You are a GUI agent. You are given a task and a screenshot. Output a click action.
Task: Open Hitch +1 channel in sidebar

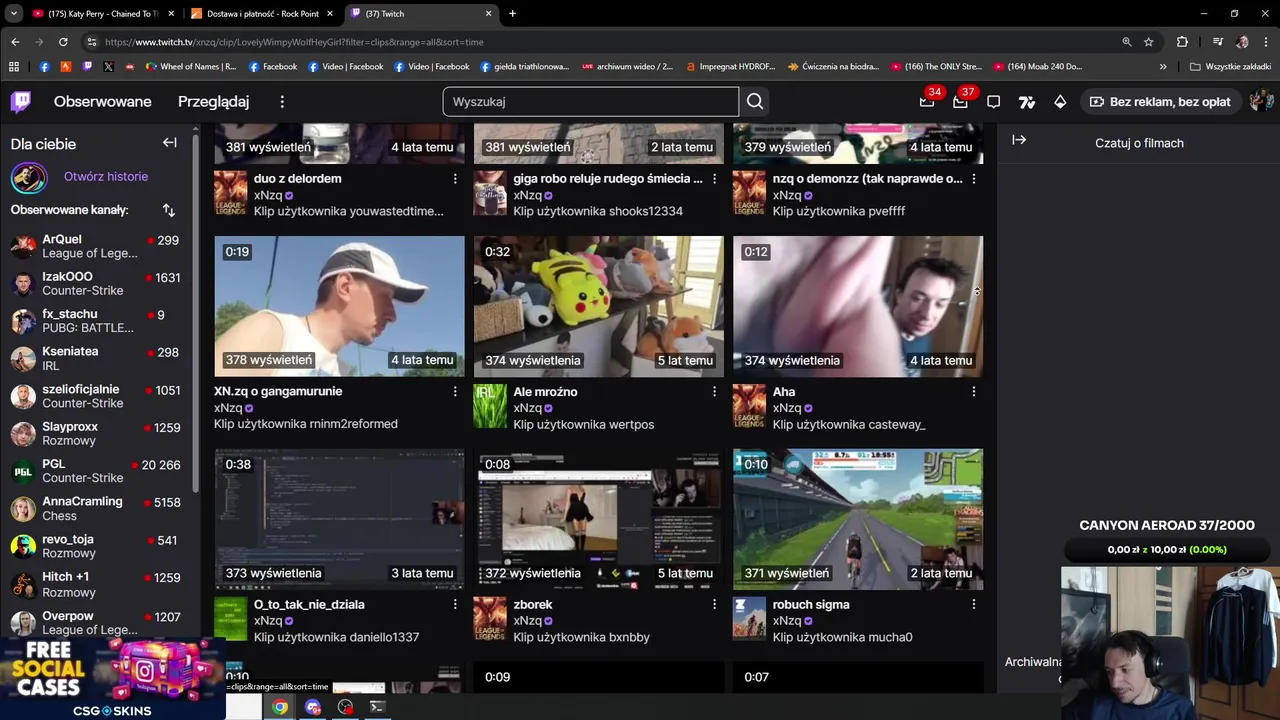click(x=95, y=584)
